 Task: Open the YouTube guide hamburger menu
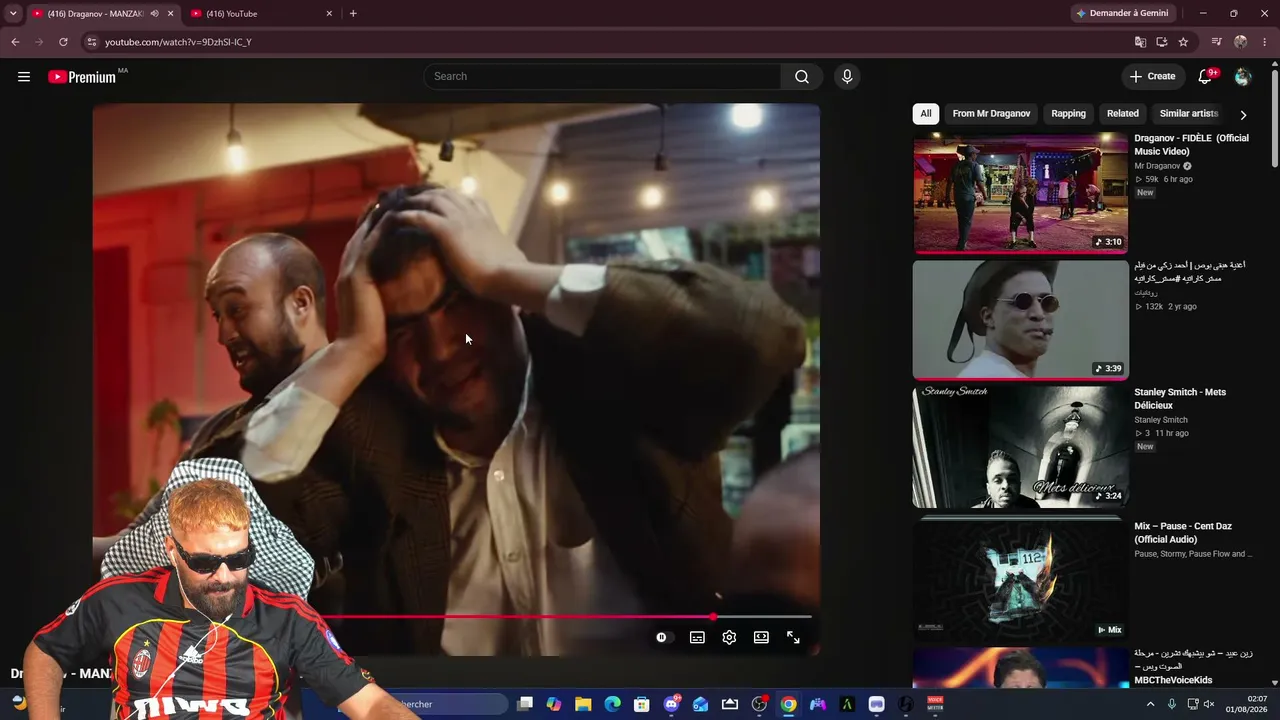click(x=24, y=77)
